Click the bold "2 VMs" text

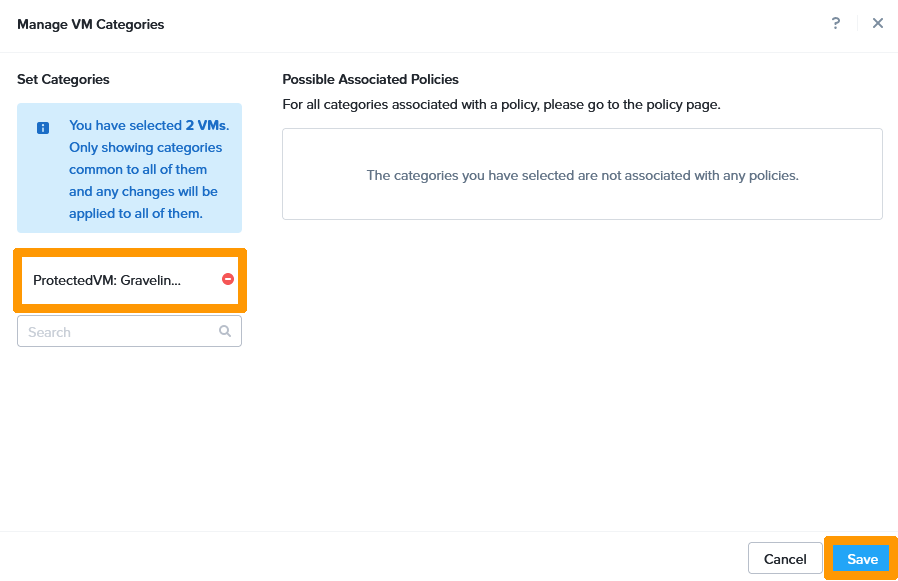[206, 126]
